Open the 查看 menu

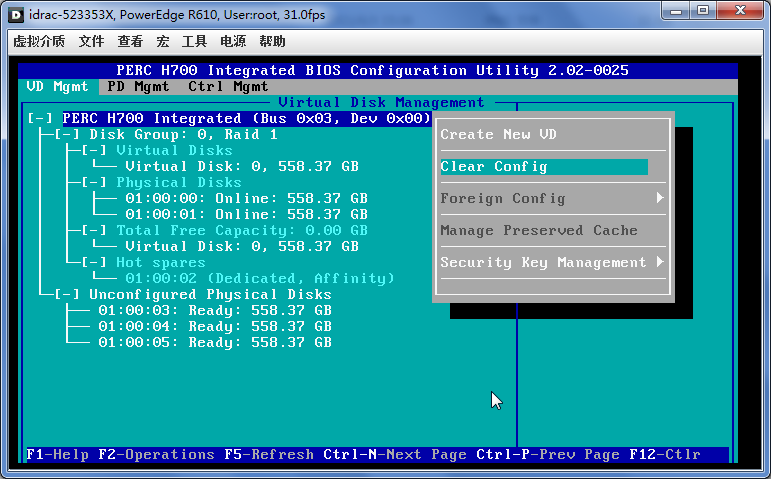tap(130, 41)
